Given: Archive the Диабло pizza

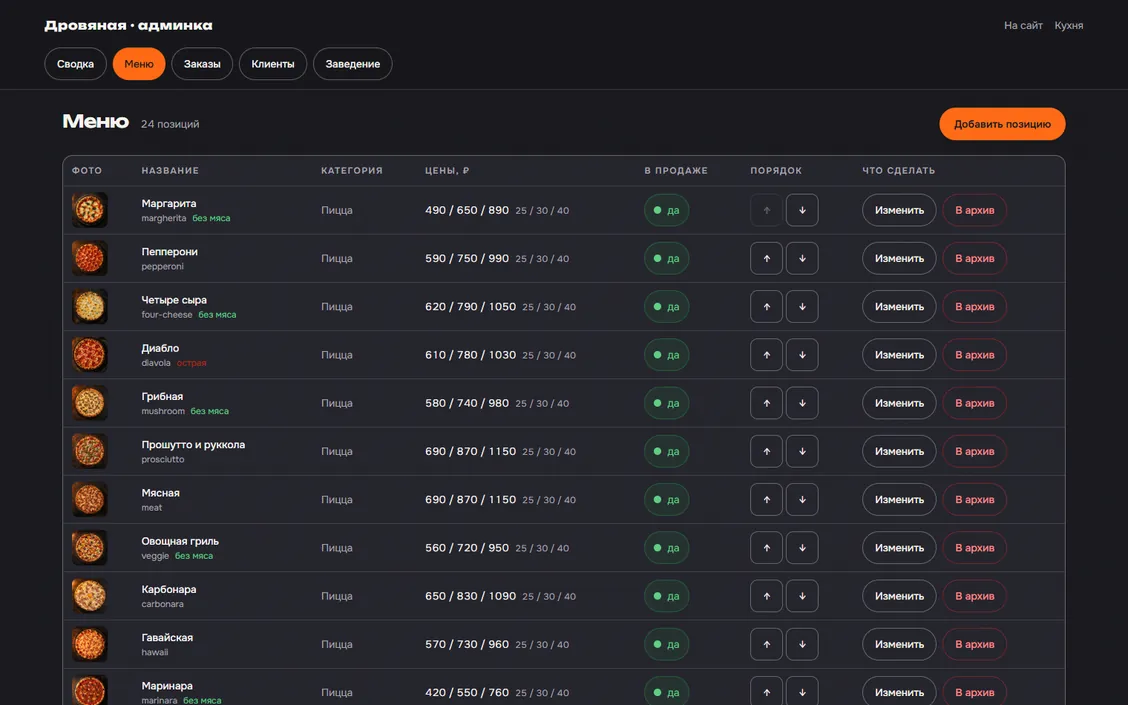Looking at the screenshot, I should coord(974,355).
